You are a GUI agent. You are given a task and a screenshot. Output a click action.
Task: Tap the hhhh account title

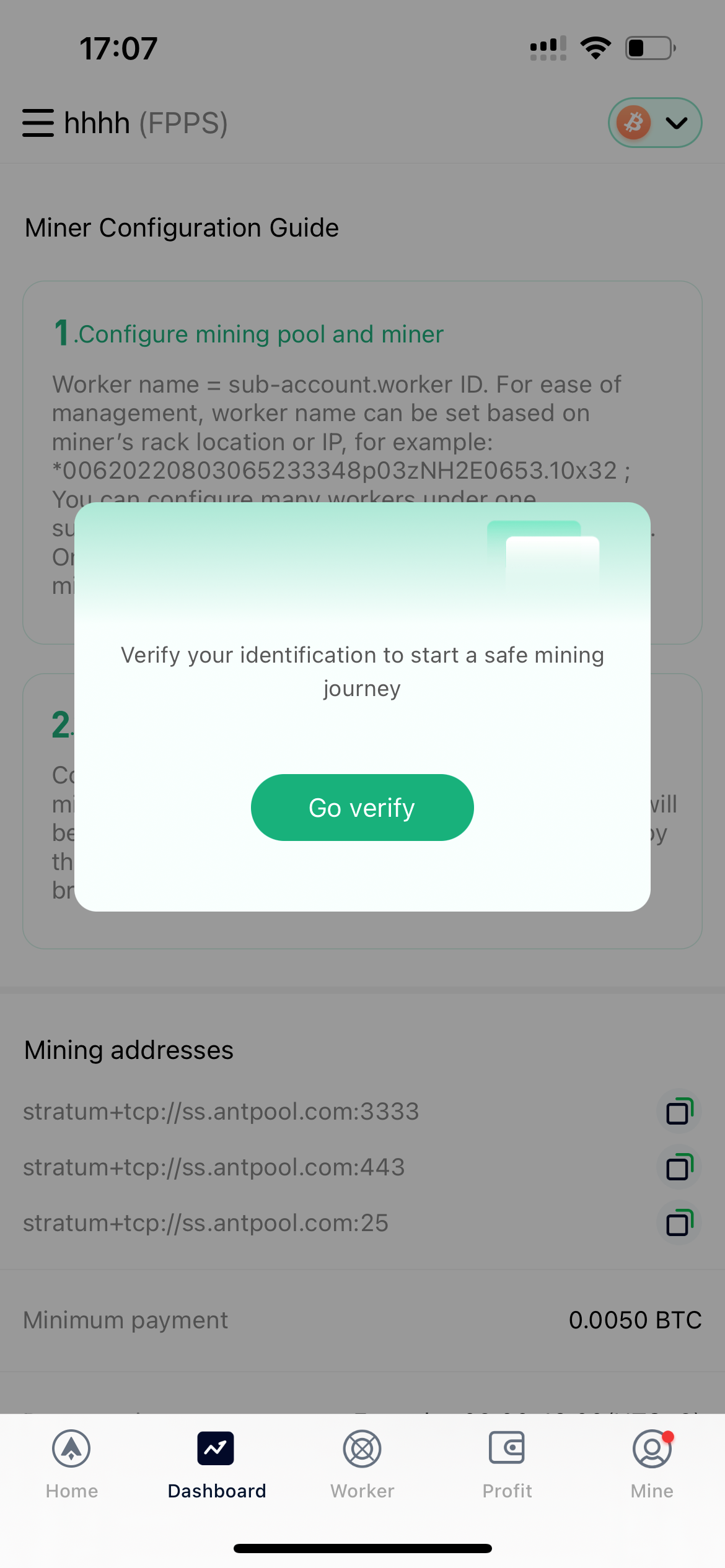click(x=96, y=123)
